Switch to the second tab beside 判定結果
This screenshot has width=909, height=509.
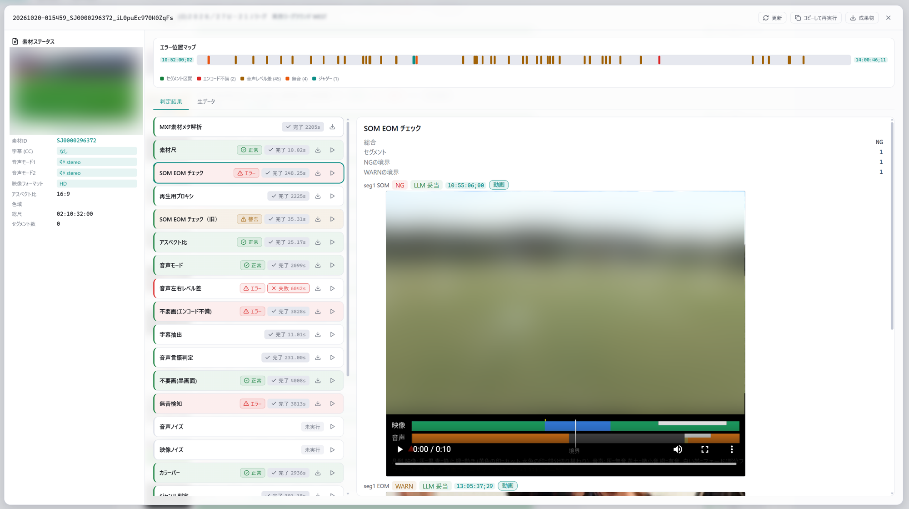206,101
